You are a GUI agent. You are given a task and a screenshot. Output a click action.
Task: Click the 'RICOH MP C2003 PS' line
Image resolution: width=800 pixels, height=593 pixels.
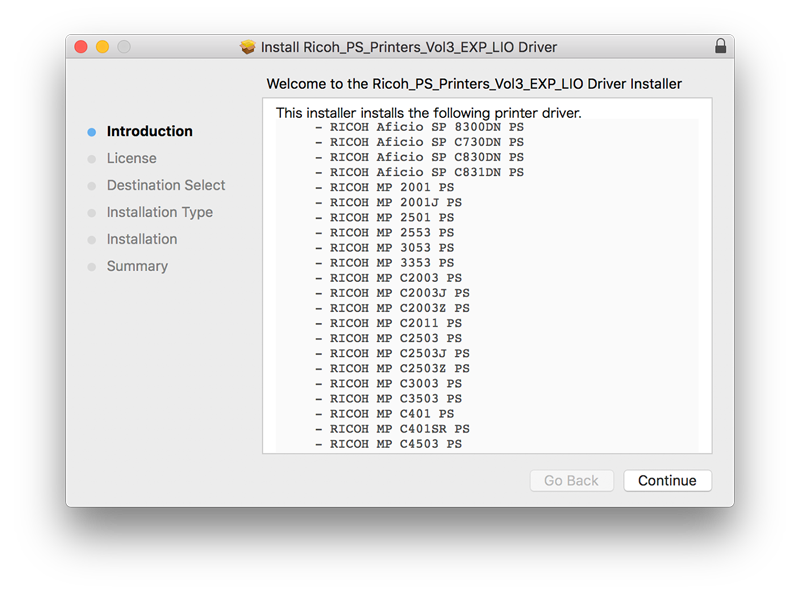pyautogui.click(x=388, y=278)
